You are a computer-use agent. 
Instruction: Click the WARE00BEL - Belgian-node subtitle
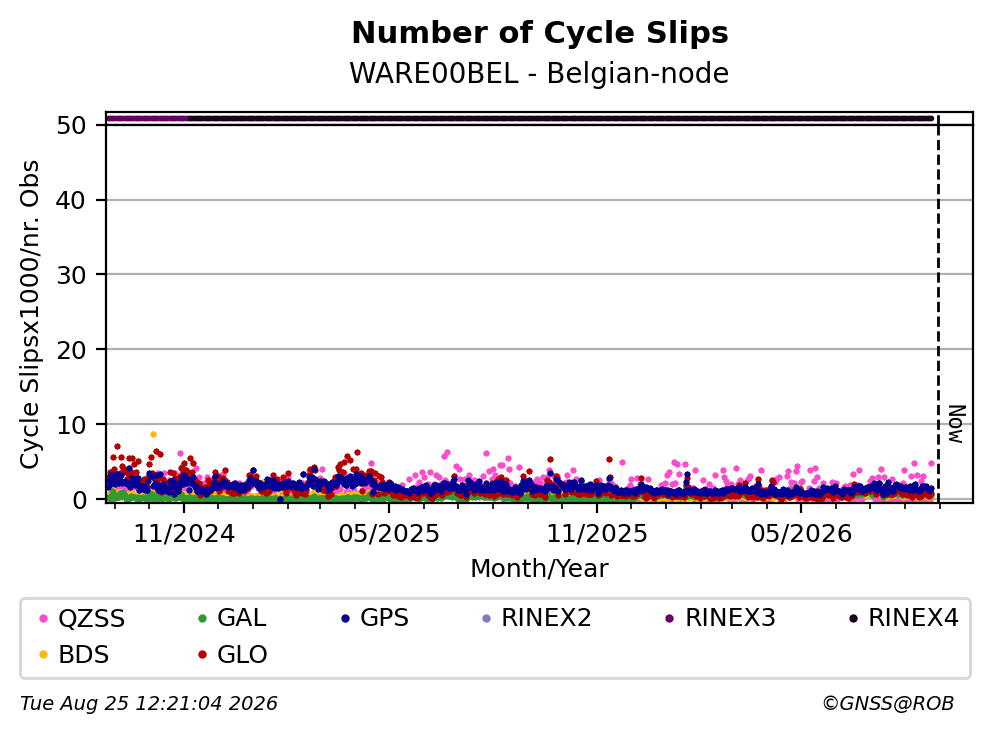[540, 73]
